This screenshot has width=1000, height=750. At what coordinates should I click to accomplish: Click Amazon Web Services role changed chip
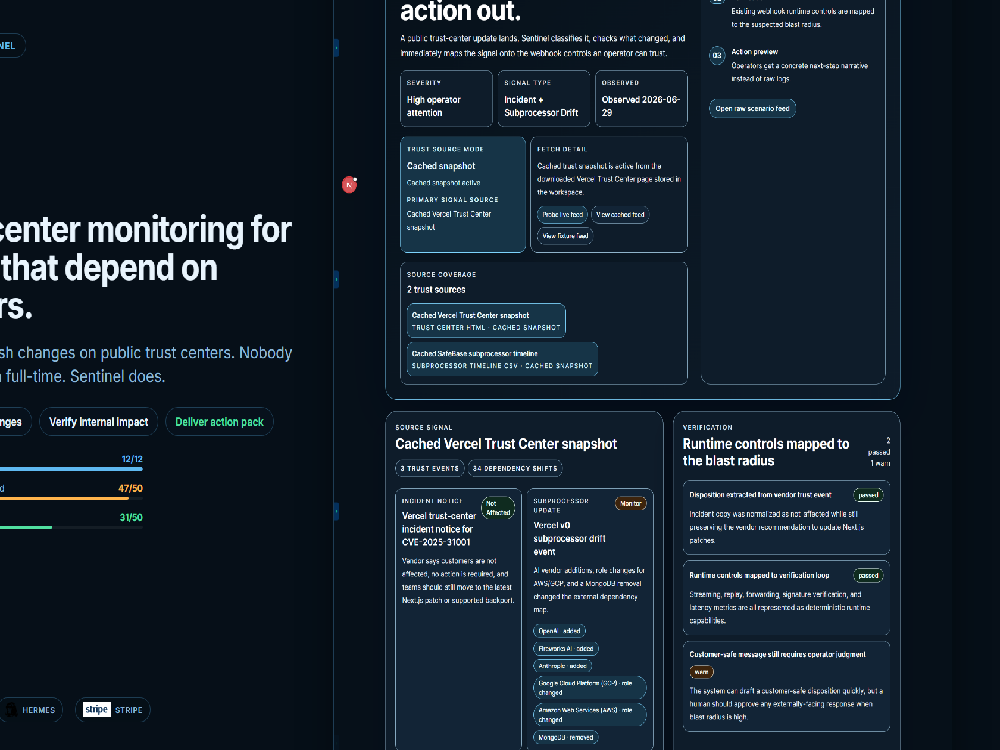click(x=589, y=715)
